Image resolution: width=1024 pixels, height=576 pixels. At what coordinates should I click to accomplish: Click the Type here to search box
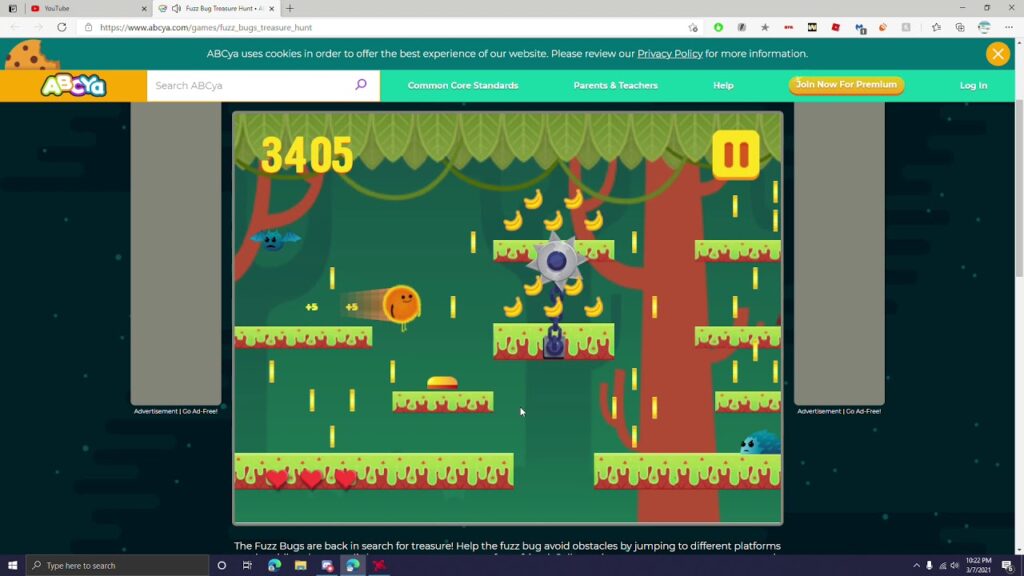click(118, 566)
